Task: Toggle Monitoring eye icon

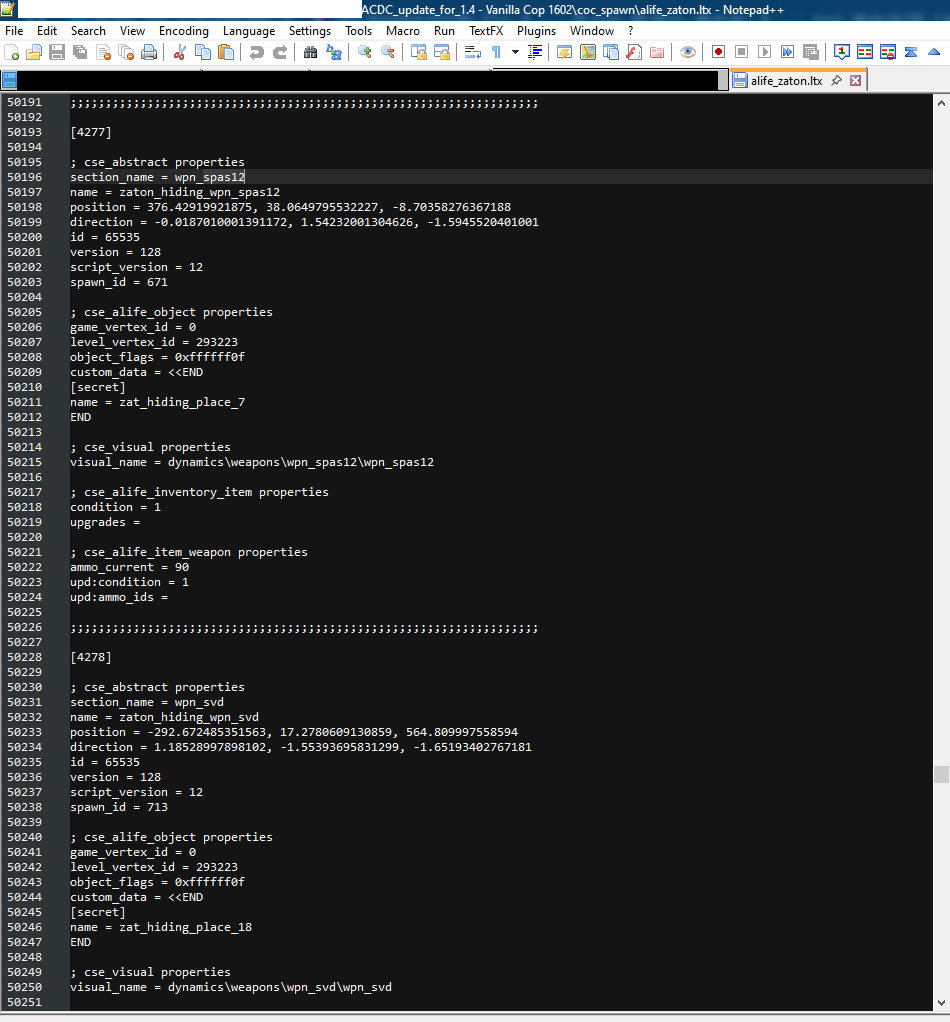Action: click(687, 52)
